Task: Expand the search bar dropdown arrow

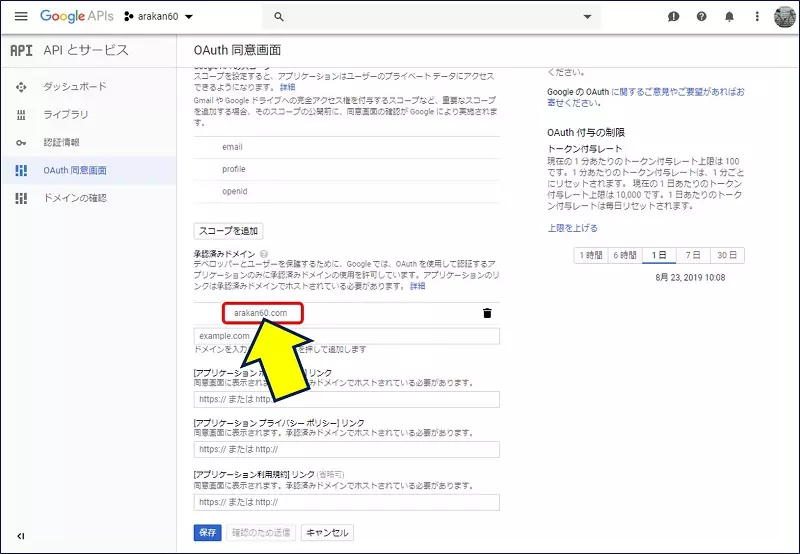Action: (587, 16)
